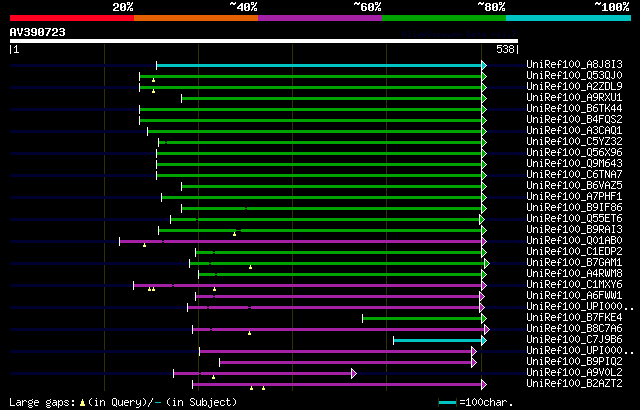Viewport: 640px width, 410px height.
Task: Click the yellow gap marker under A2ZDL9
Action: click(x=153, y=91)
